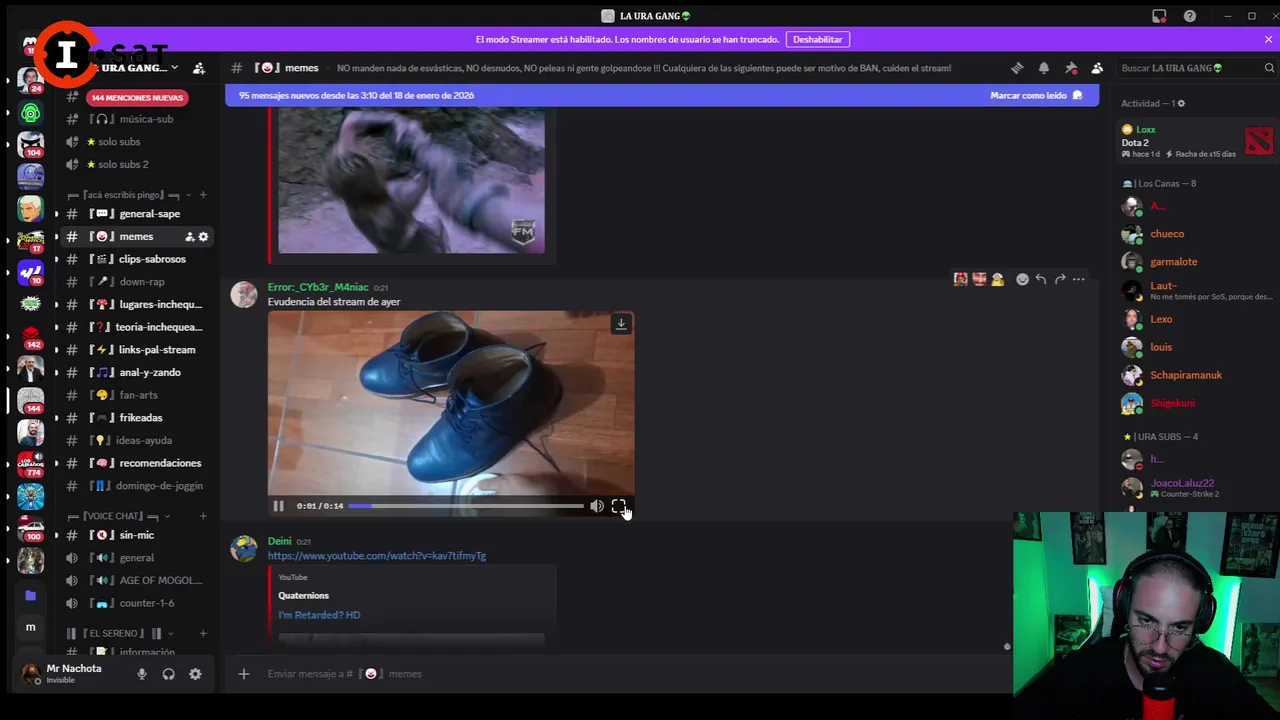This screenshot has height=720, width=1280.
Task: Open the video in fullscreen
Action: click(618, 506)
